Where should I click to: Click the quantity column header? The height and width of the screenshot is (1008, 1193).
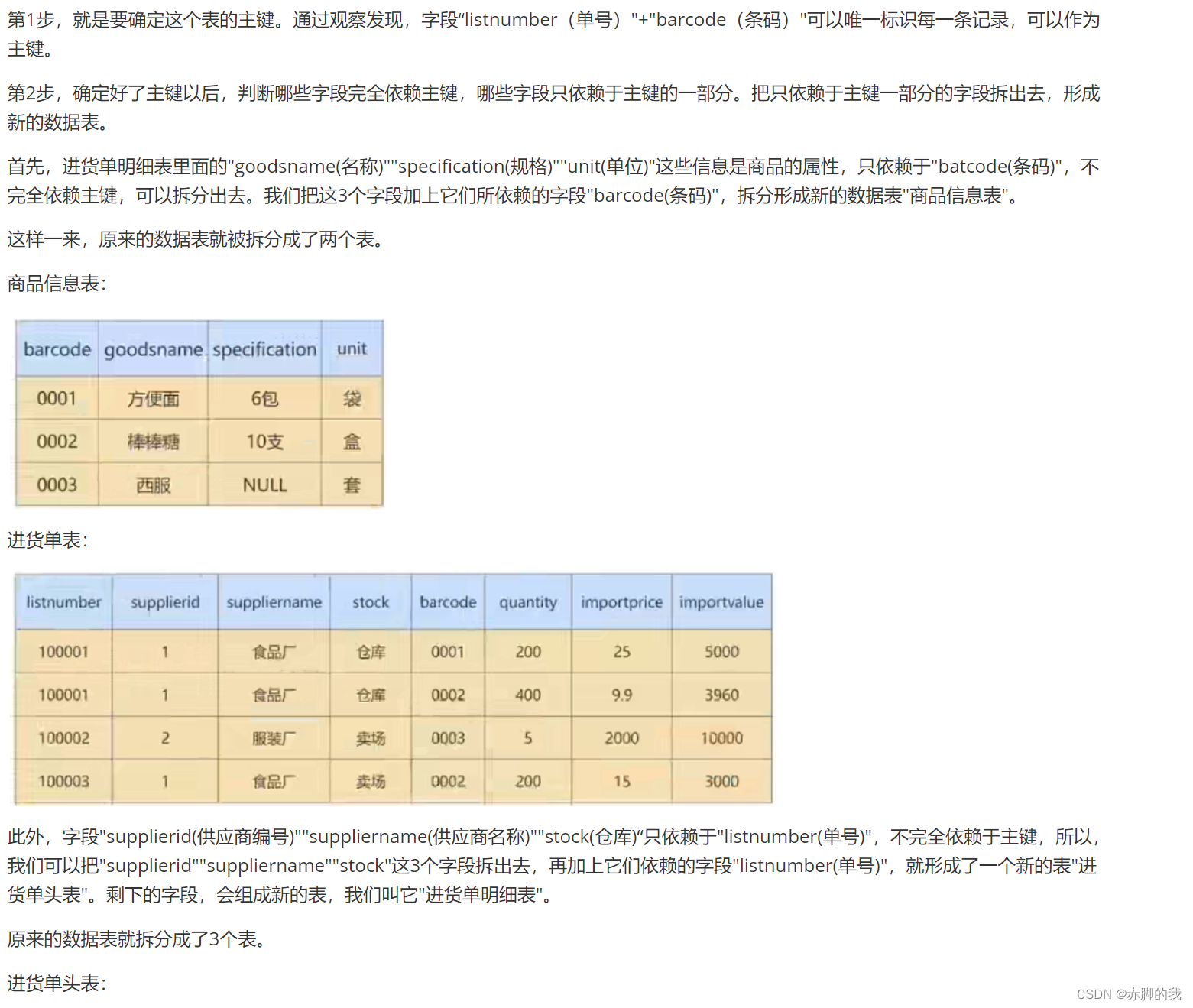coord(527,602)
